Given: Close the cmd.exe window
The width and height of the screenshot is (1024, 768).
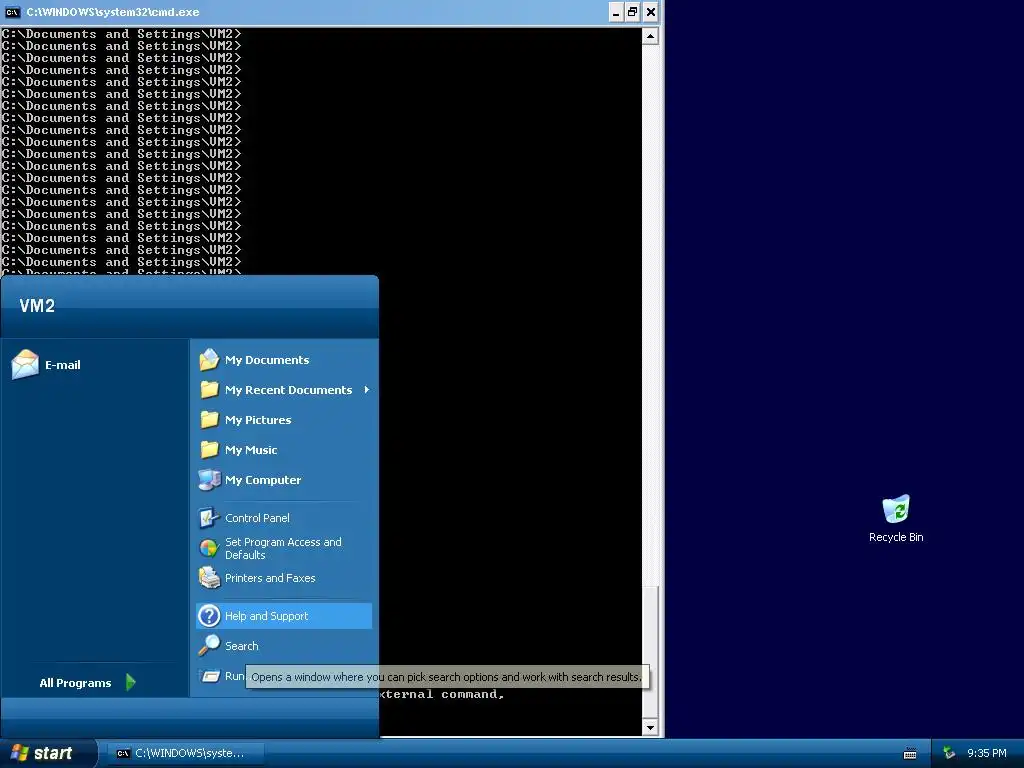Looking at the screenshot, I should click(x=651, y=12).
